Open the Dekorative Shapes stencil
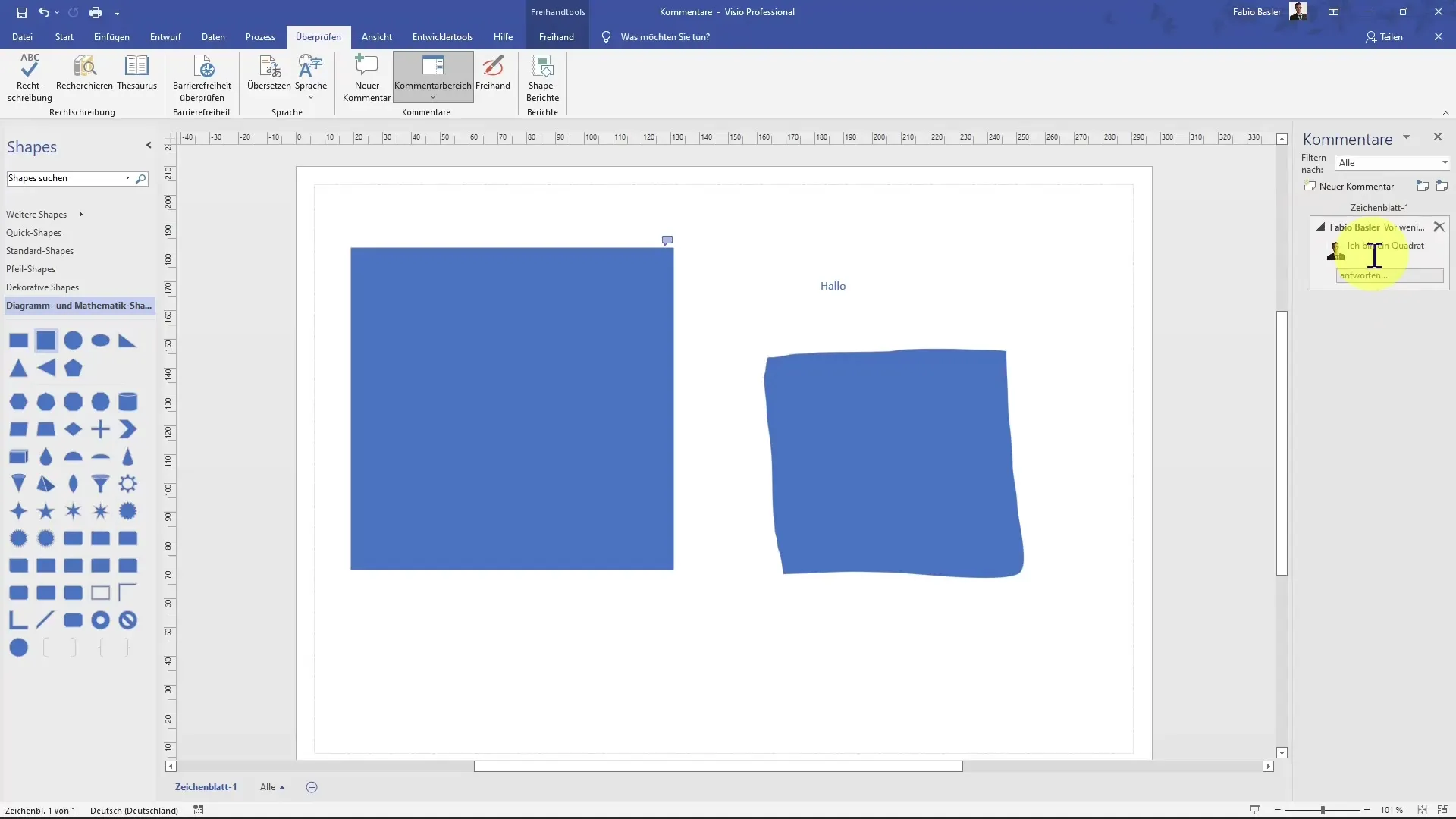The height and width of the screenshot is (819, 1456). [x=42, y=287]
